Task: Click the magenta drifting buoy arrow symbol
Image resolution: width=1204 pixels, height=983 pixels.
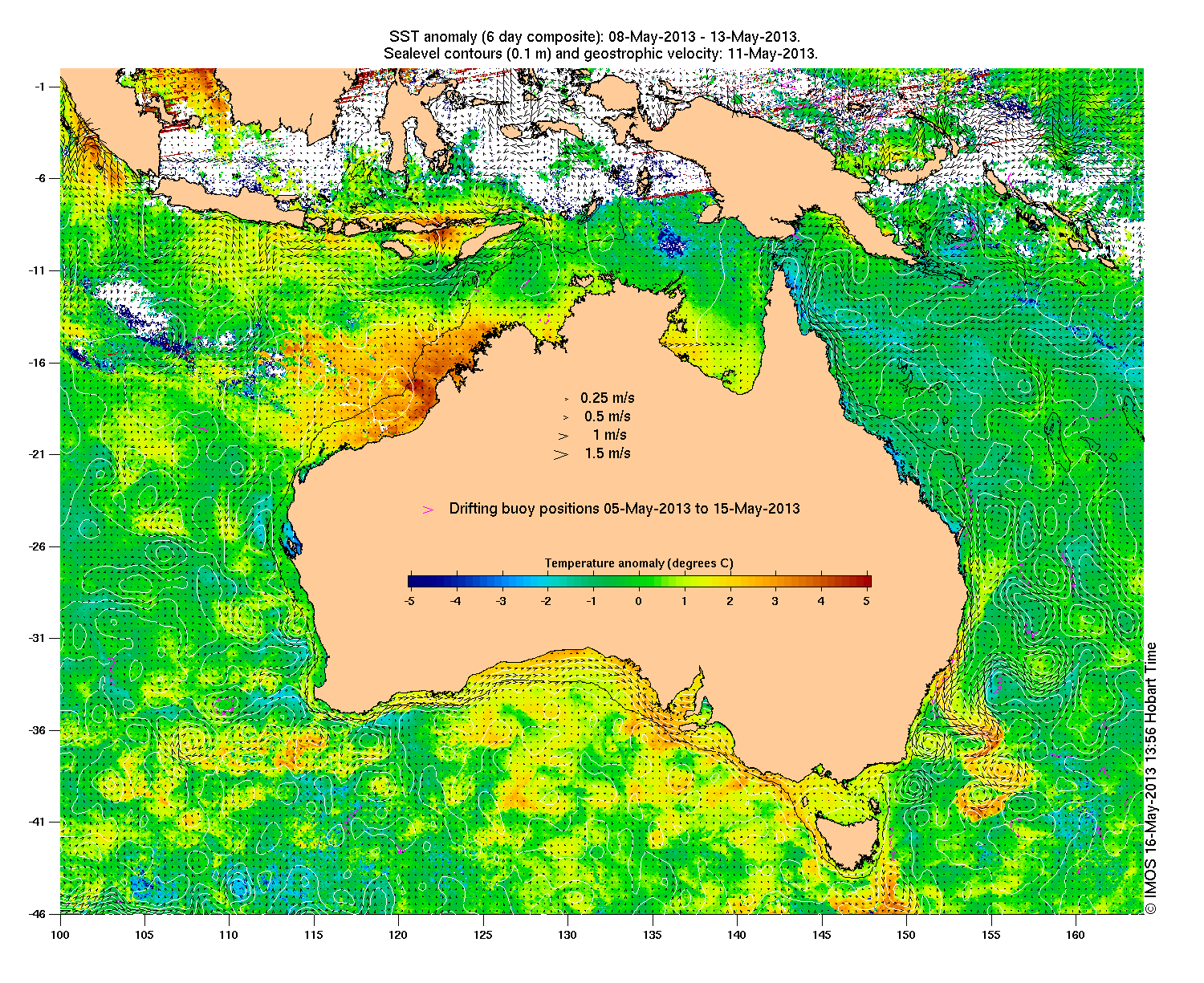Action: [429, 510]
